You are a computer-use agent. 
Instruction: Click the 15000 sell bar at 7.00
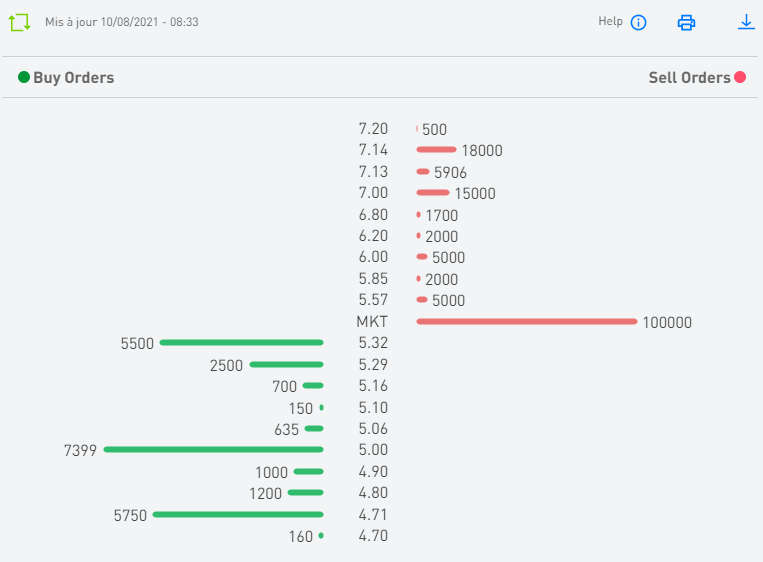coord(433,192)
